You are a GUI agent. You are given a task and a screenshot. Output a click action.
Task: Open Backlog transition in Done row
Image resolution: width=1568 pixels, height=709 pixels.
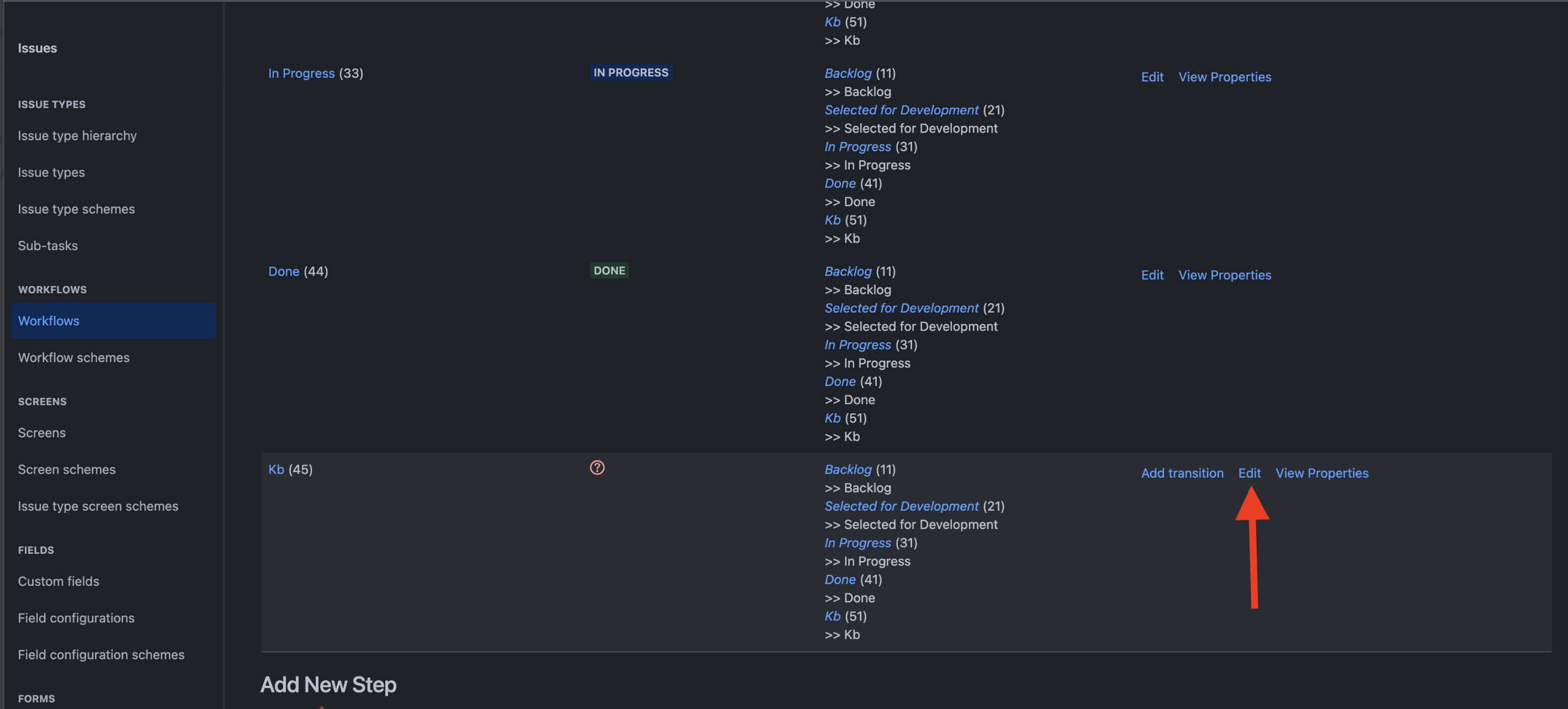click(847, 272)
